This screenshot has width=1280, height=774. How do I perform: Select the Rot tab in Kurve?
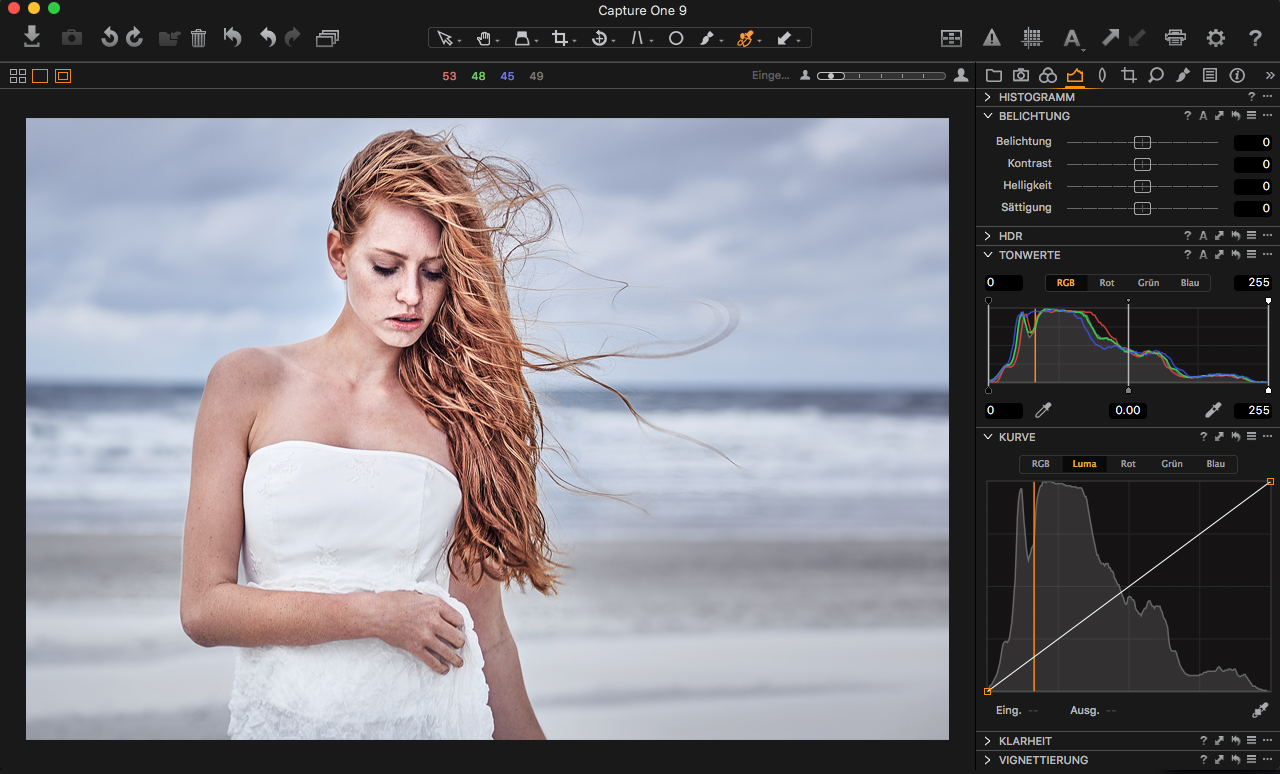point(1128,464)
